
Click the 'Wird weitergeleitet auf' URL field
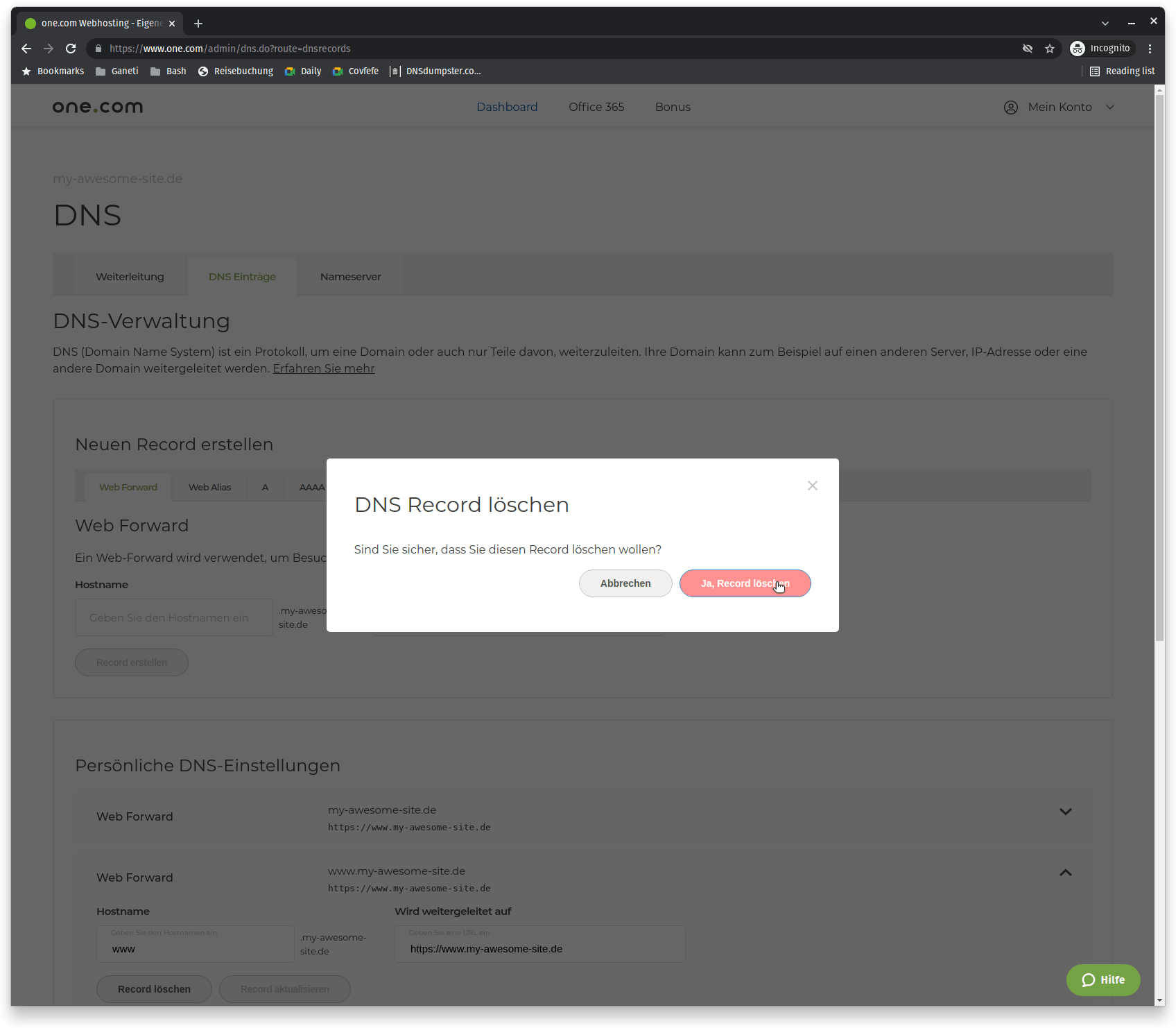[x=540, y=944]
